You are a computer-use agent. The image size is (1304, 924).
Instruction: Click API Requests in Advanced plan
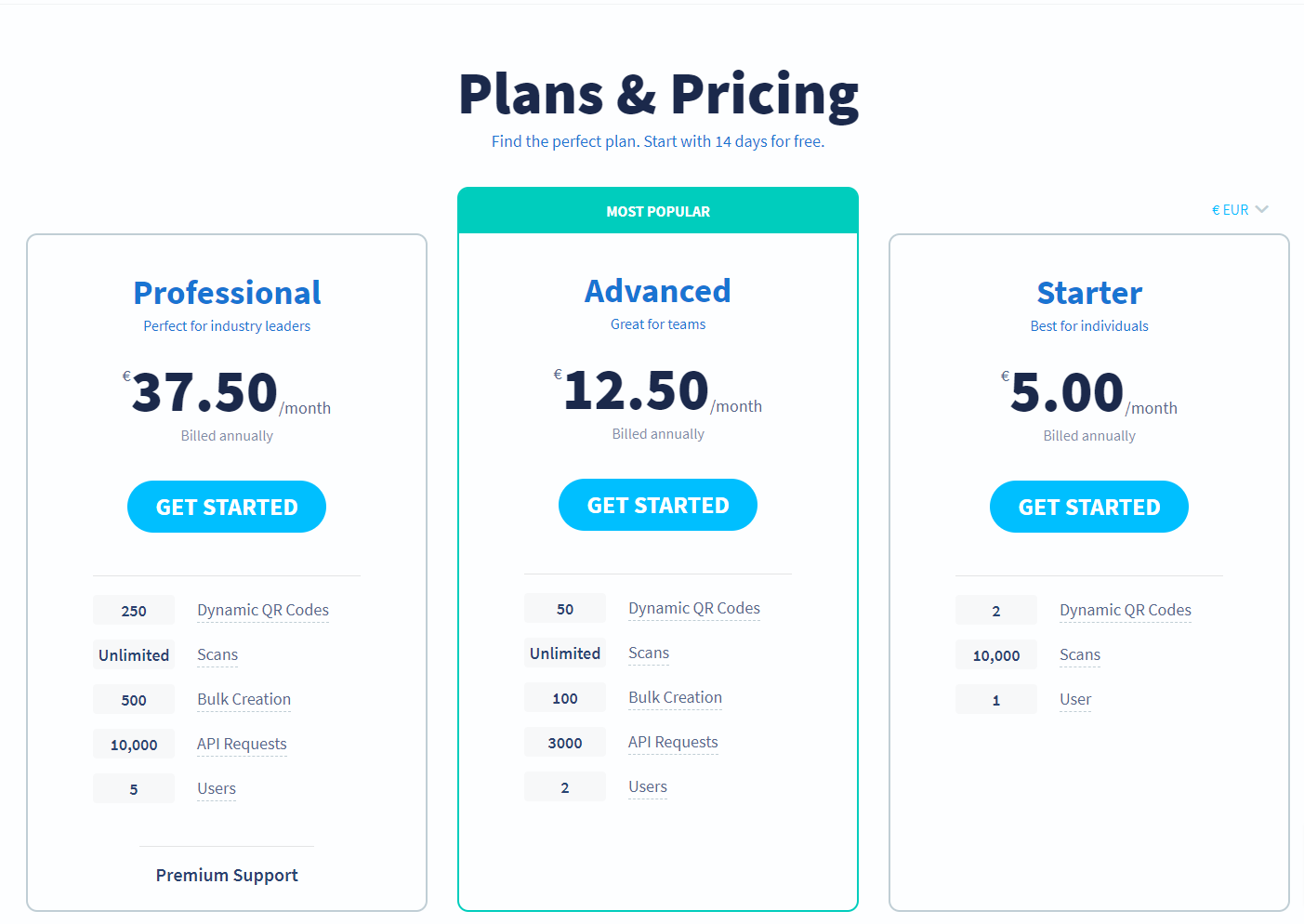(673, 742)
